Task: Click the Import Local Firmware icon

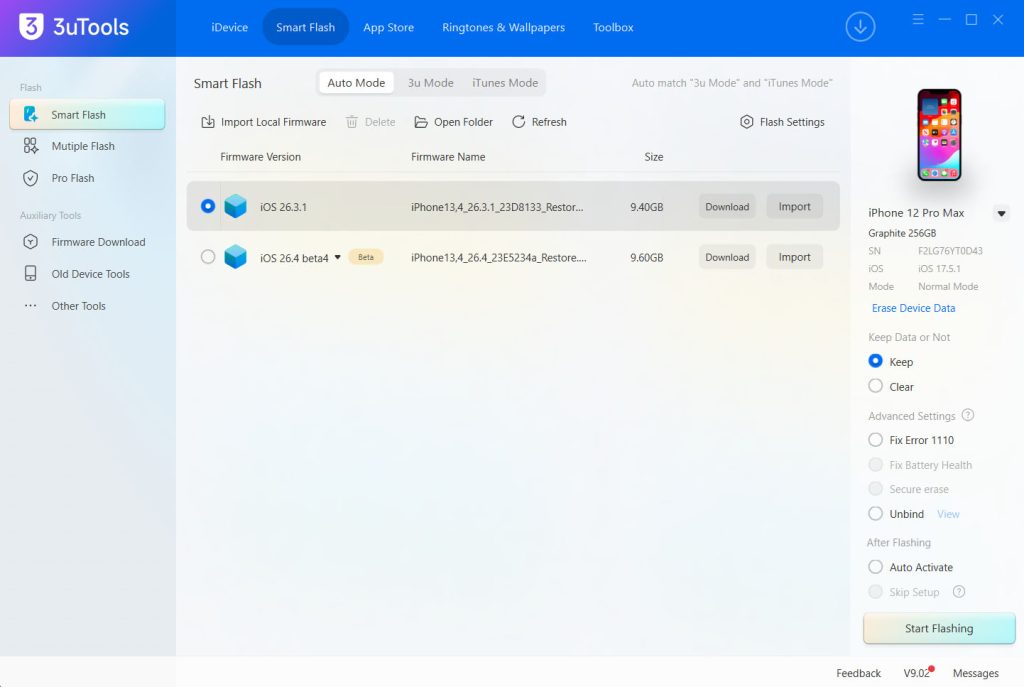Action: (x=208, y=121)
